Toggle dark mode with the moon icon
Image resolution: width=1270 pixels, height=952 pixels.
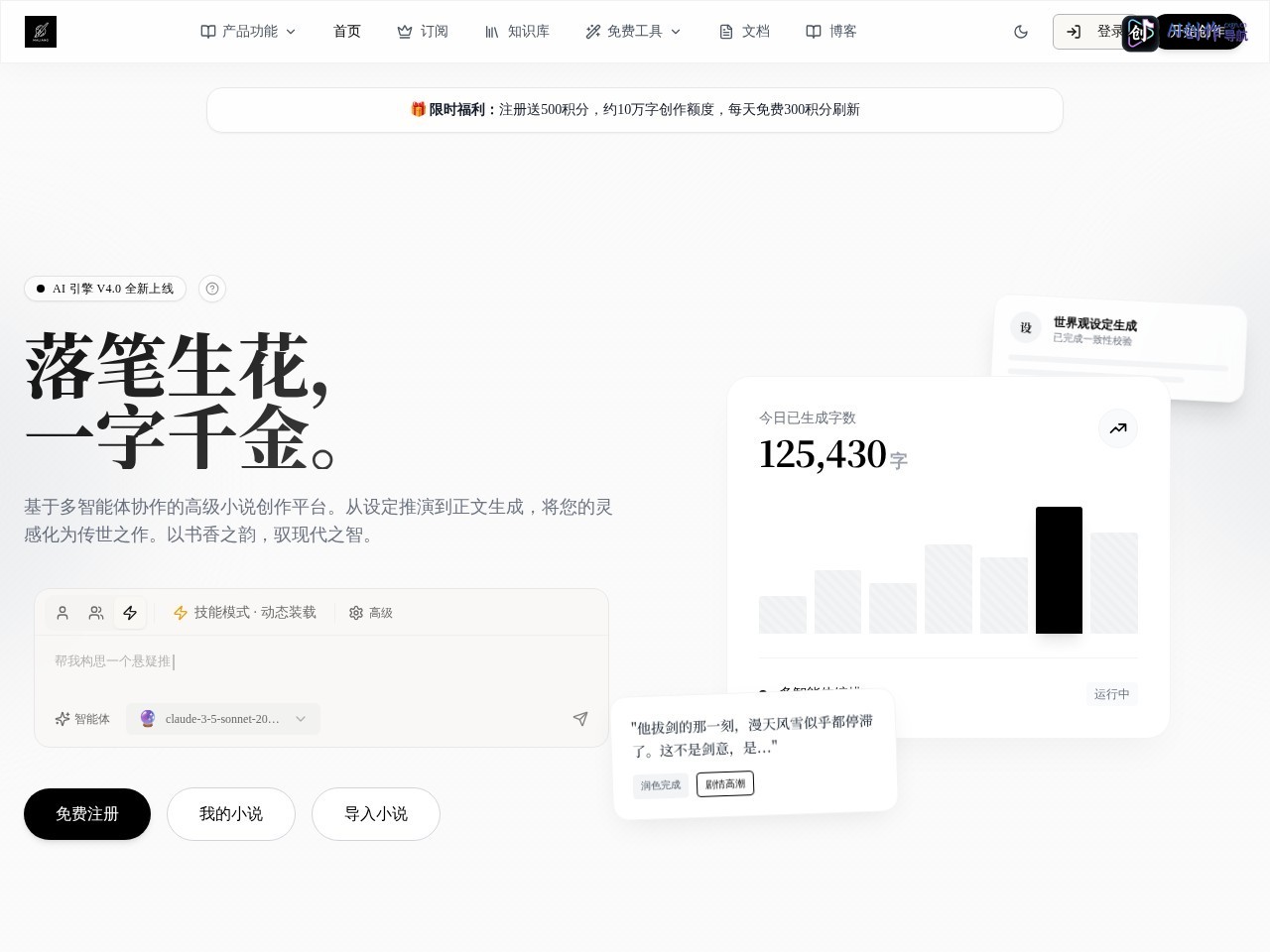[x=1021, y=32]
